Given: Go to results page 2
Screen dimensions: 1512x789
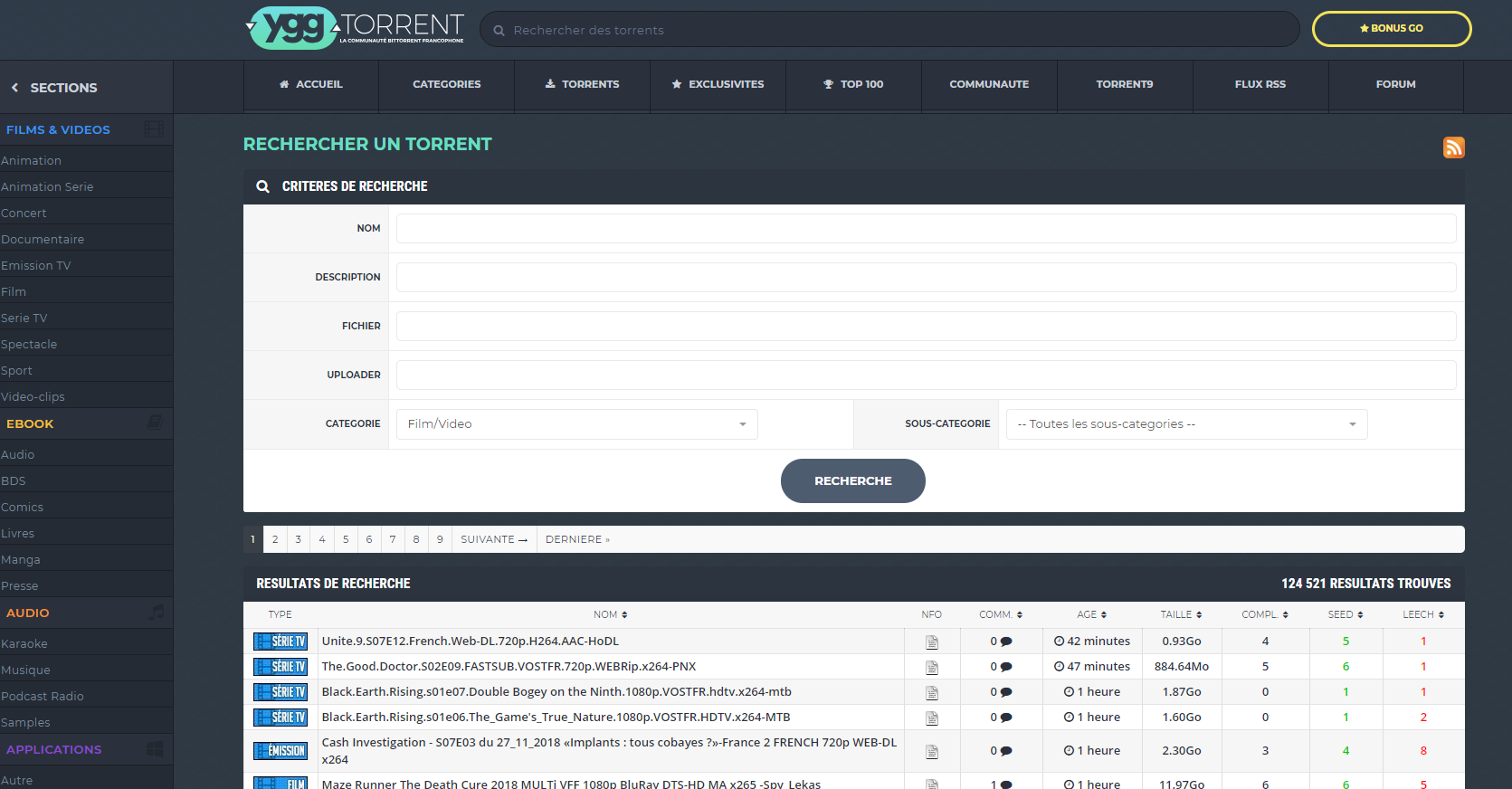Looking at the screenshot, I should [x=275, y=539].
